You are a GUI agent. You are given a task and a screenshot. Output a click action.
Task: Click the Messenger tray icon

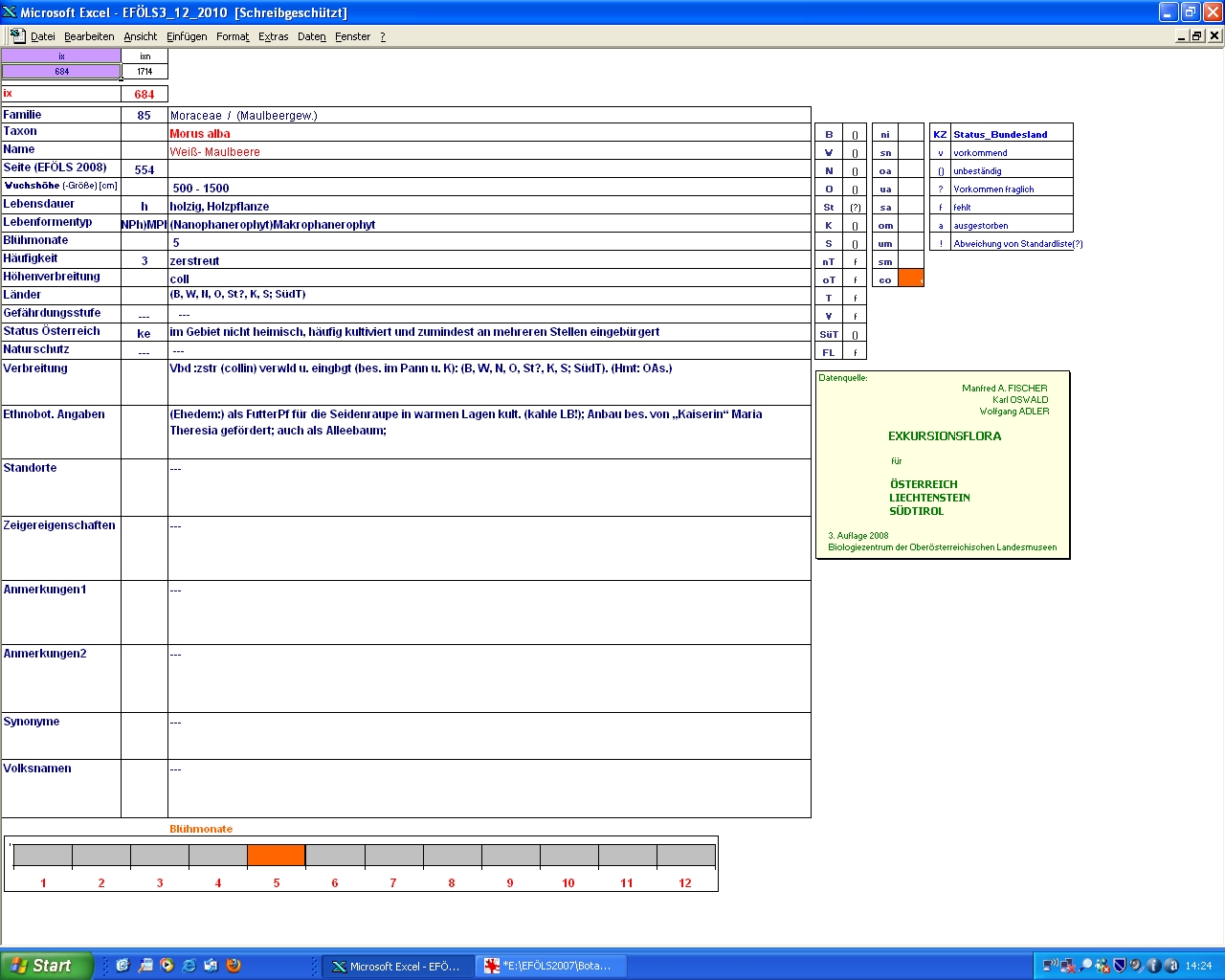[x=1102, y=966]
